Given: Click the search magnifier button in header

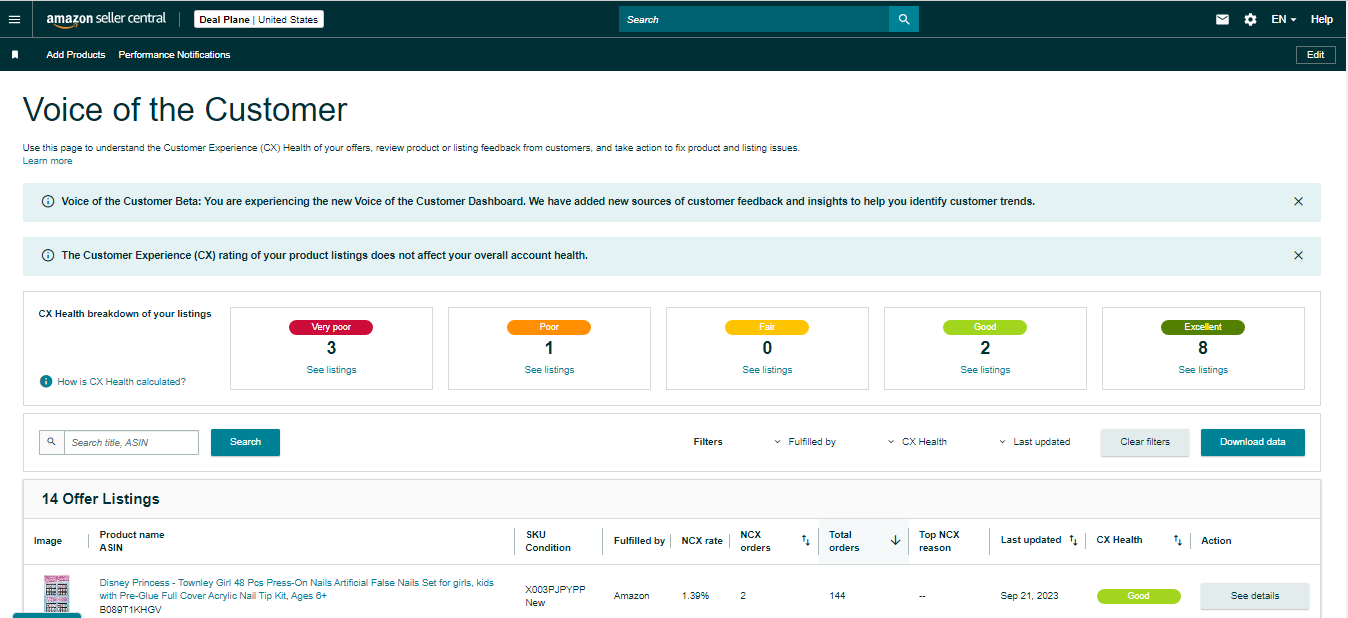Looking at the screenshot, I should coord(904,19).
